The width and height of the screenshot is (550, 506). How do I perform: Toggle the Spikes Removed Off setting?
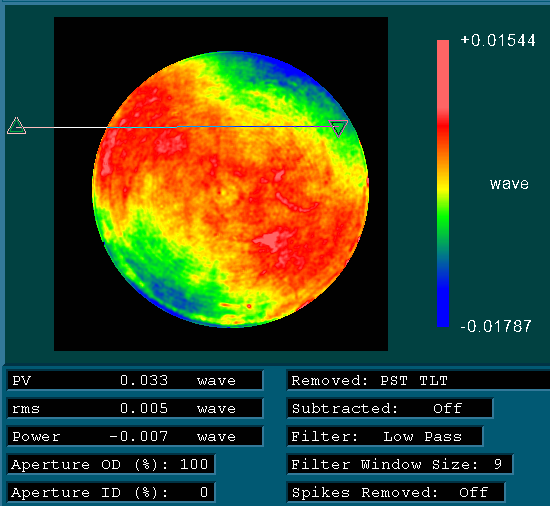pos(396,492)
